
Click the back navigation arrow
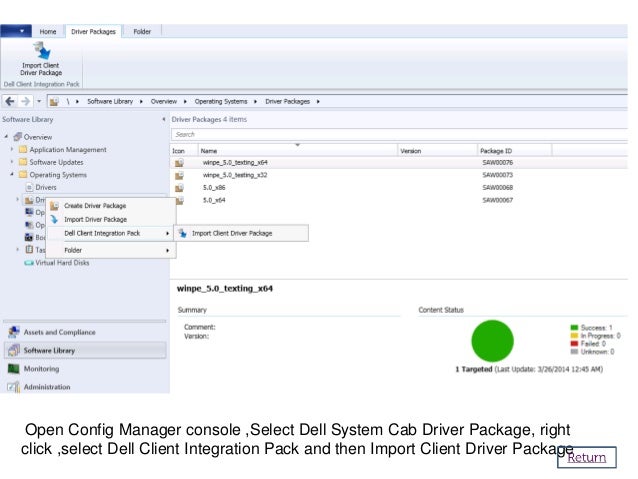(x=10, y=101)
